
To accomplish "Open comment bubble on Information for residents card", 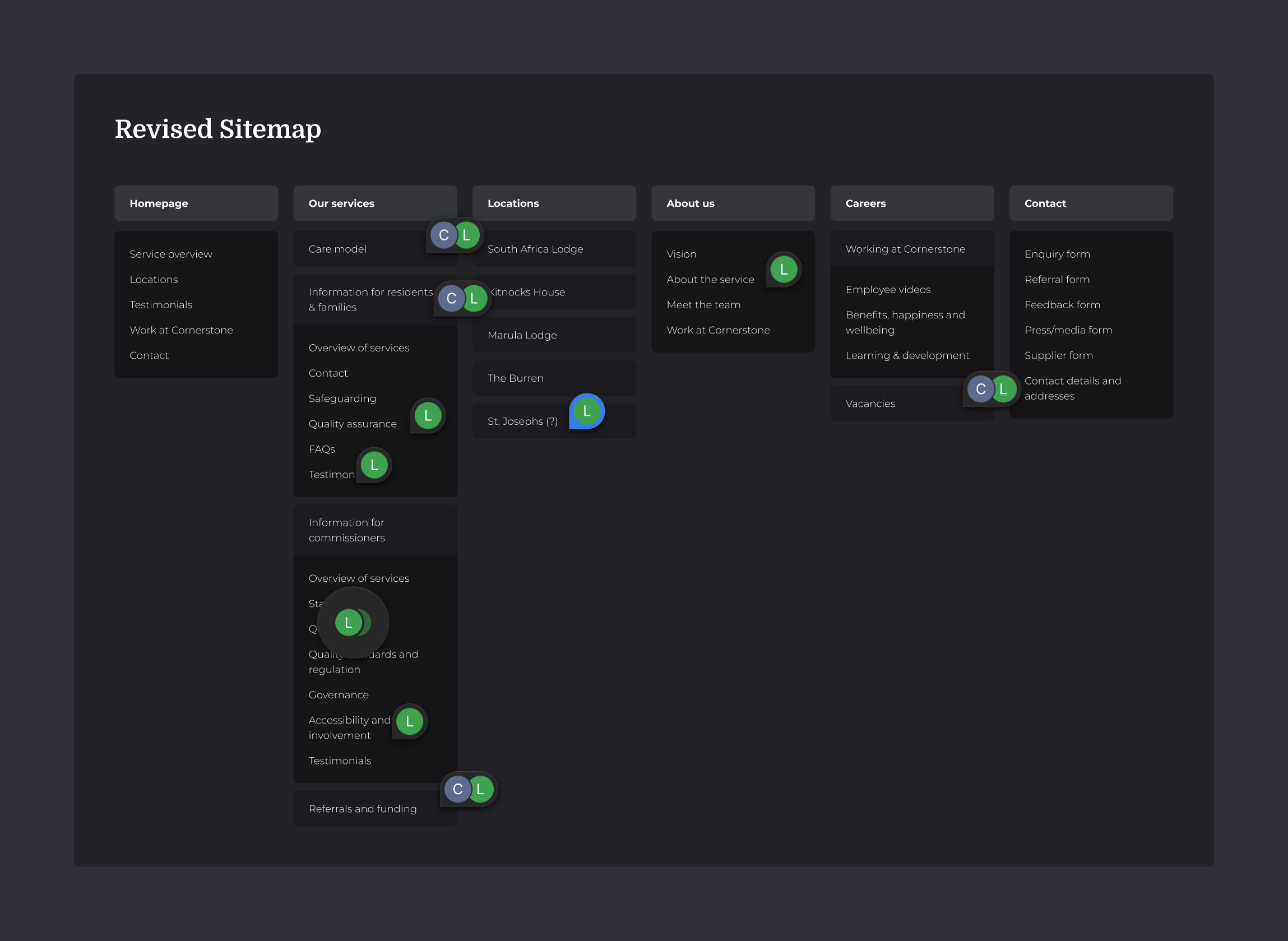I will pyautogui.click(x=462, y=299).
